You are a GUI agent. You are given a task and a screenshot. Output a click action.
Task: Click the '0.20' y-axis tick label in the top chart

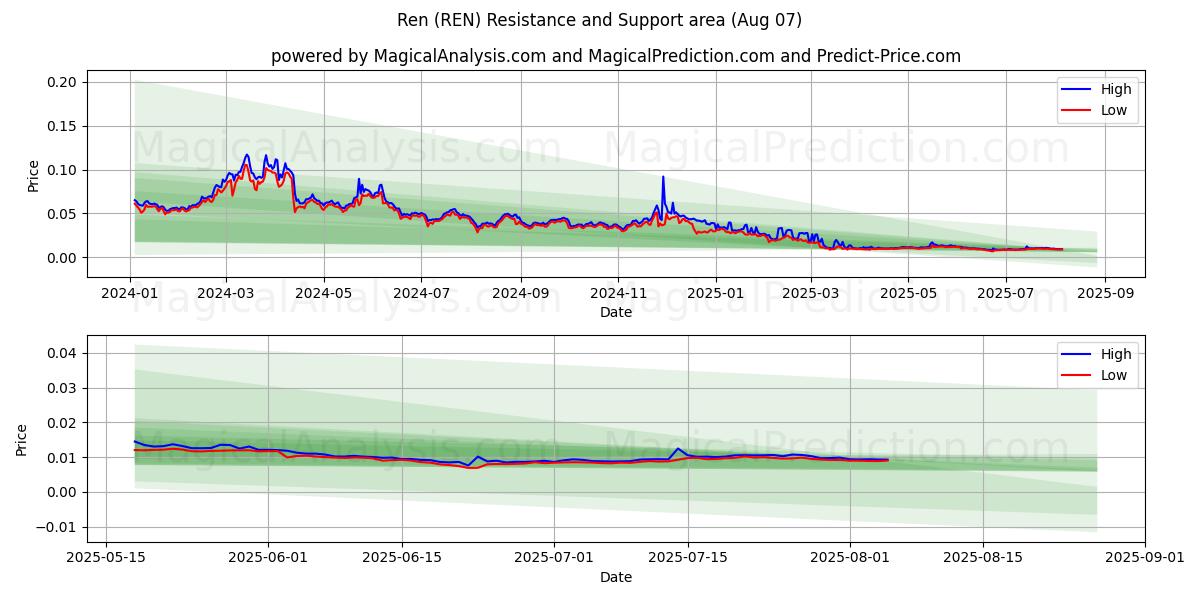63,82
